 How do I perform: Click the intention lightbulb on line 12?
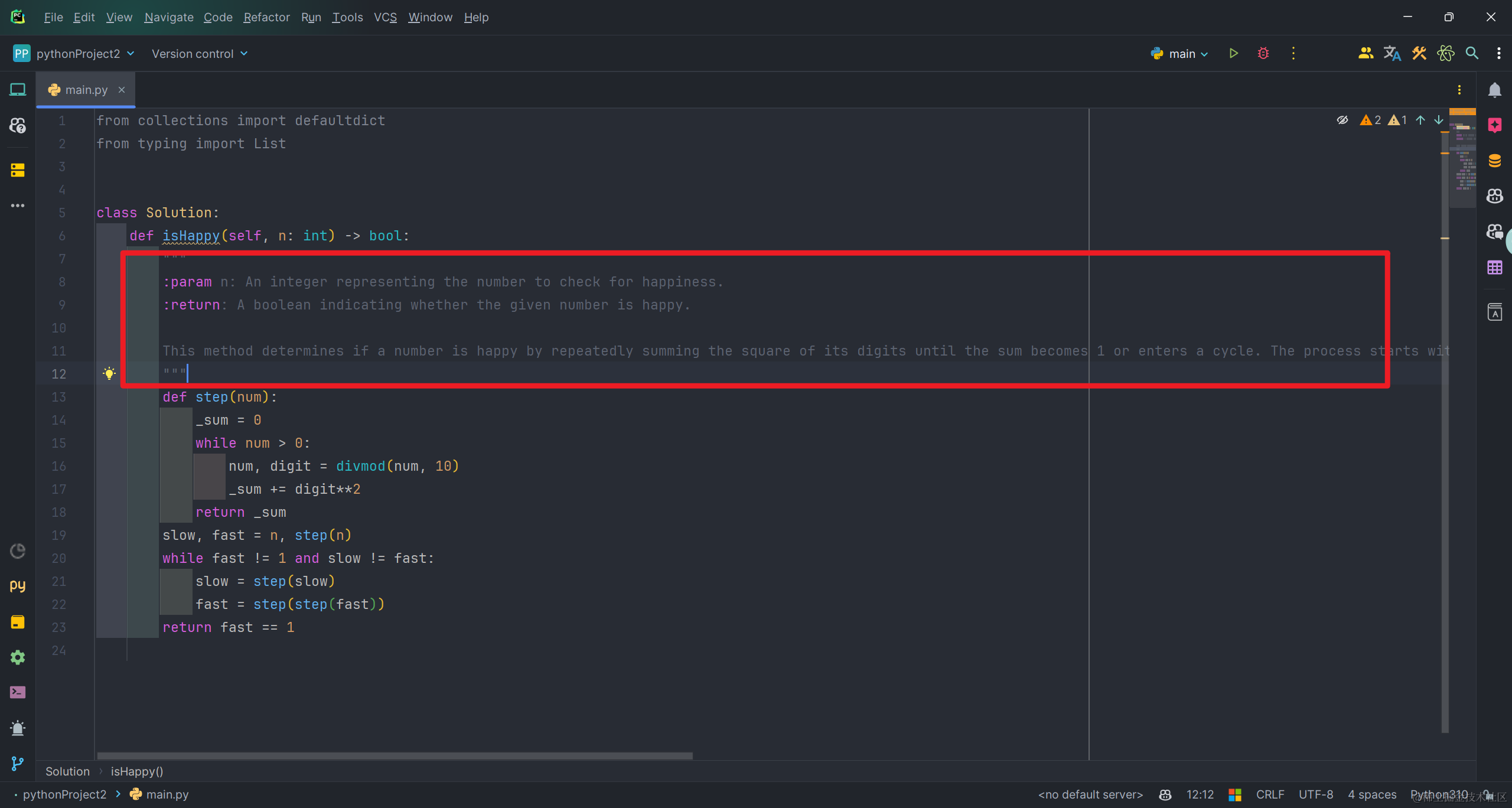click(109, 373)
